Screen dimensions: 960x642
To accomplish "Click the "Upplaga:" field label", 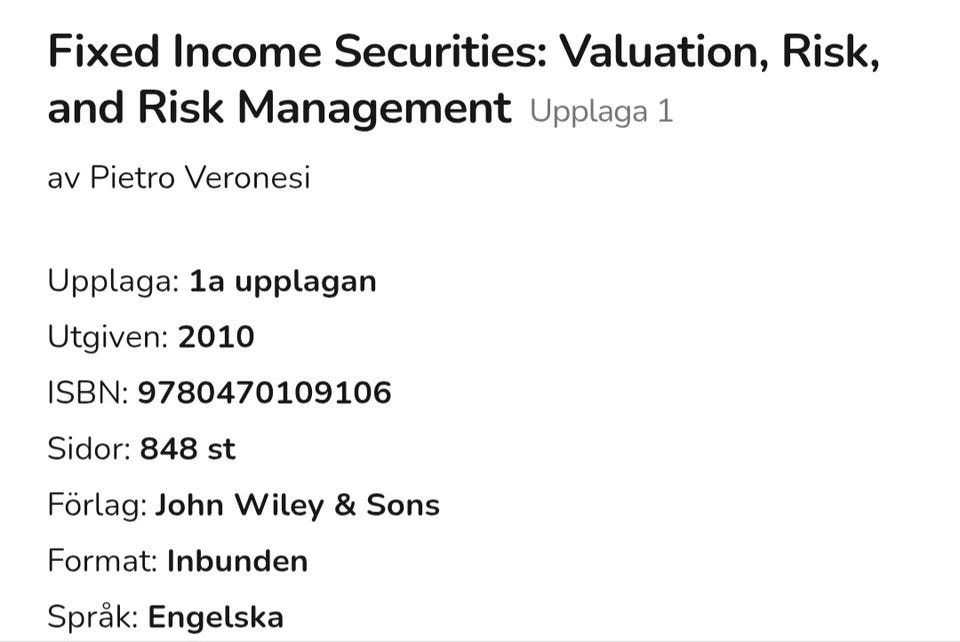I will 113,281.
